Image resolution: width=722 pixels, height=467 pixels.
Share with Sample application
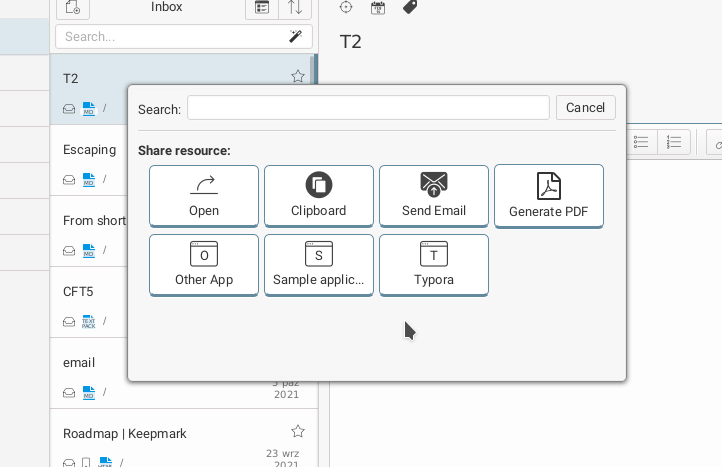(319, 265)
